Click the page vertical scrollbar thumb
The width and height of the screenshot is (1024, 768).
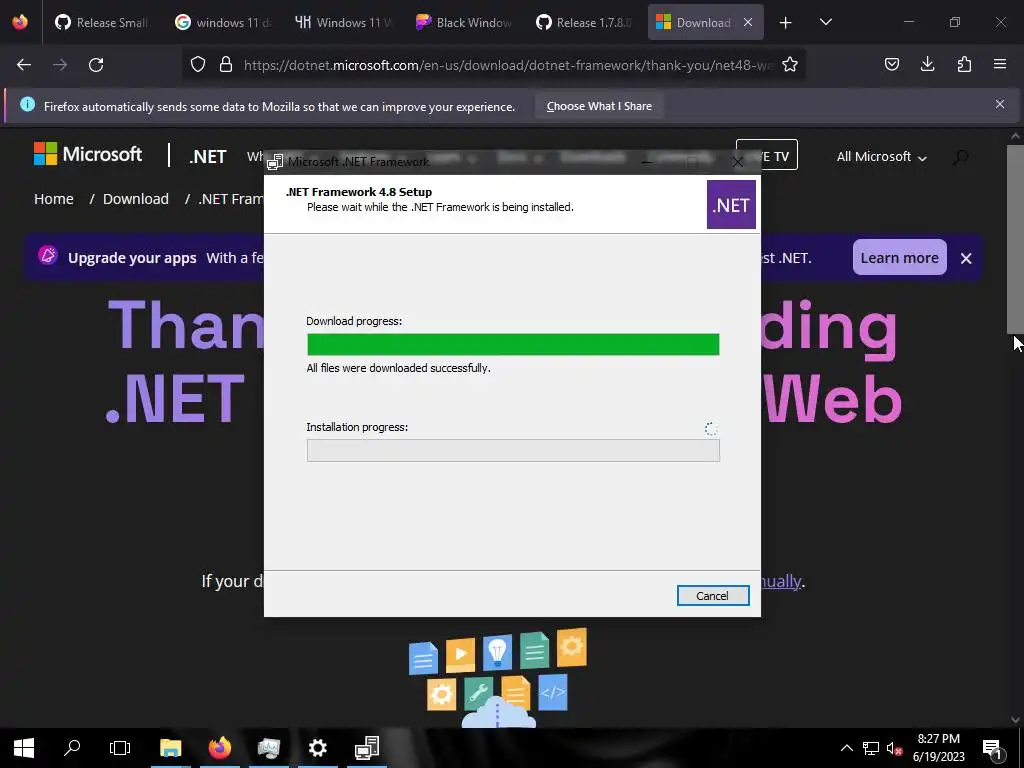click(1015, 238)
